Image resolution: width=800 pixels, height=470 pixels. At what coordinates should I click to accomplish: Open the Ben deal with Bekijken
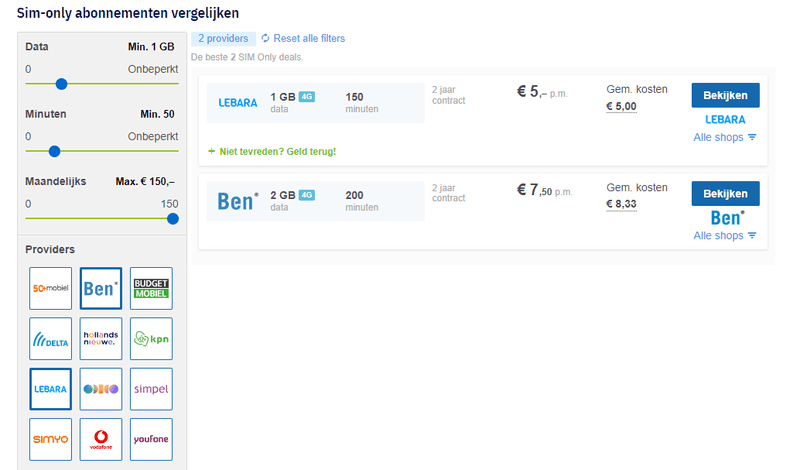[x=726, y=194]
